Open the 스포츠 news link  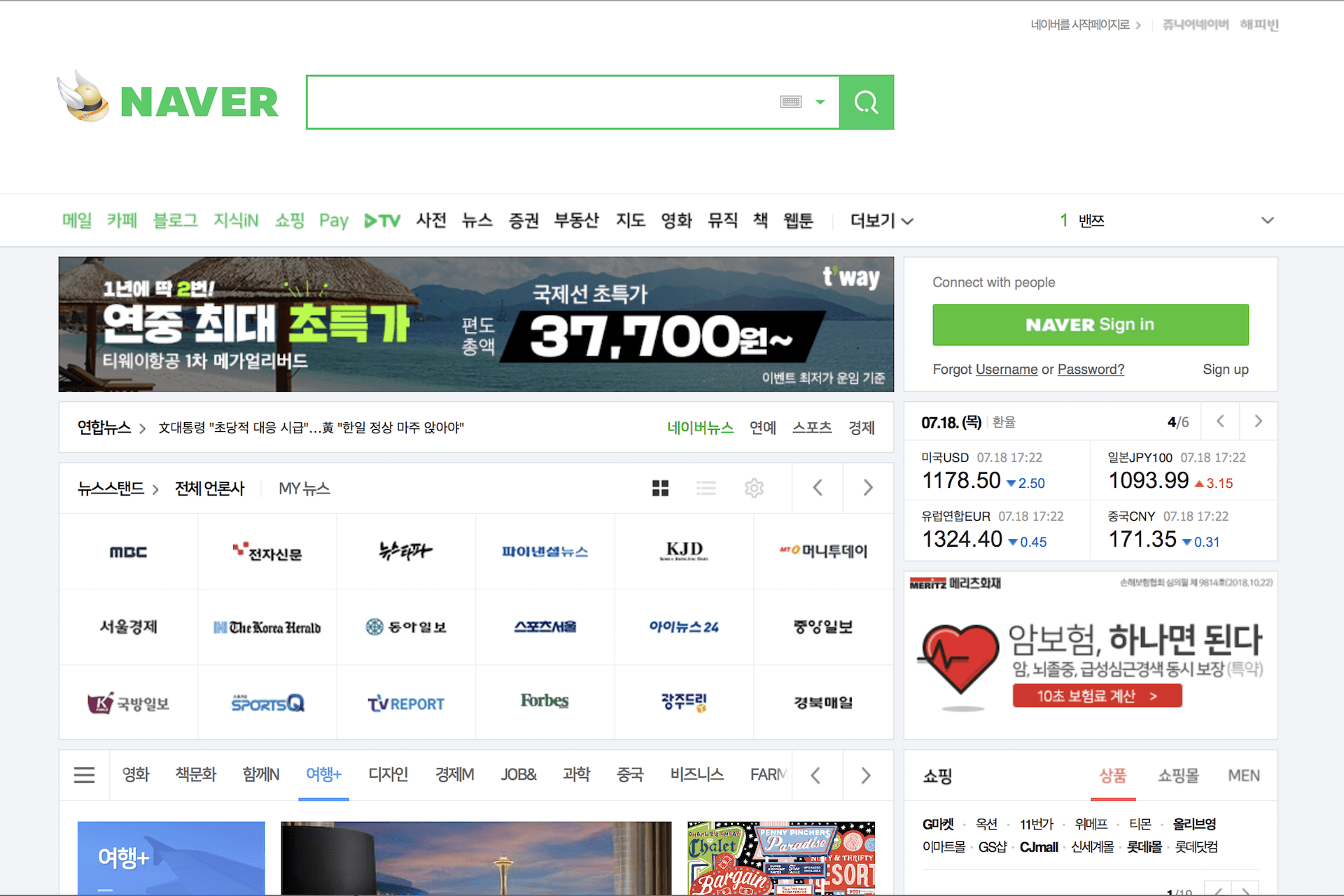point(812,428)
